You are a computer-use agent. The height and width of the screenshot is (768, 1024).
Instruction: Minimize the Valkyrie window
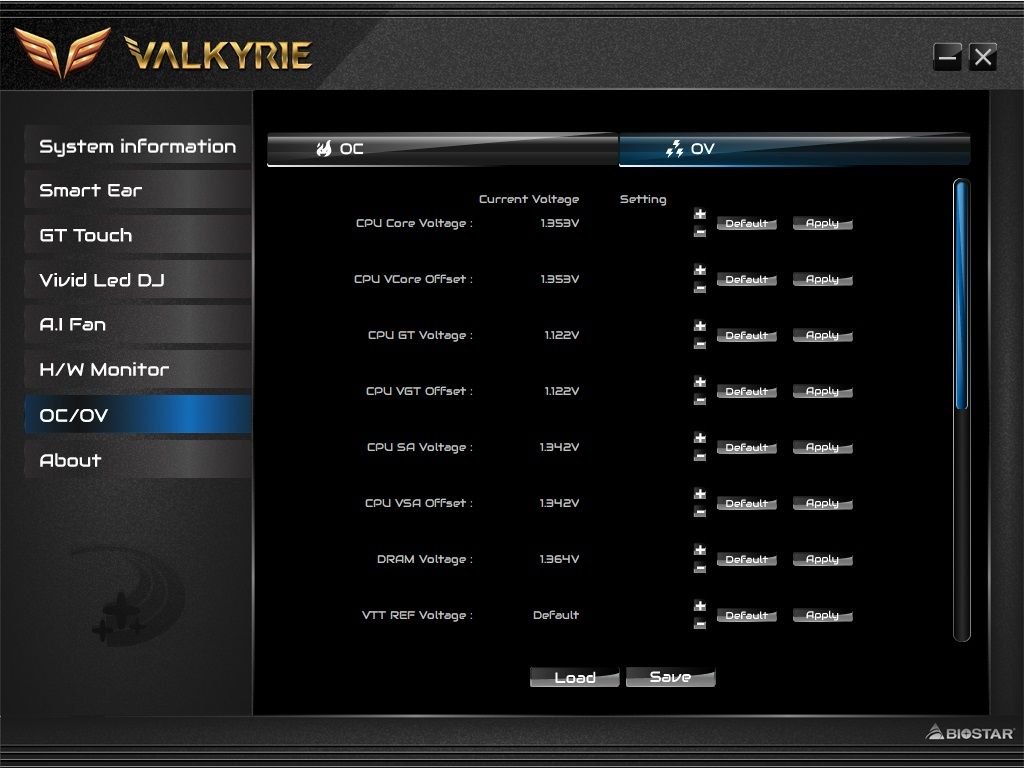click(947, 57)
